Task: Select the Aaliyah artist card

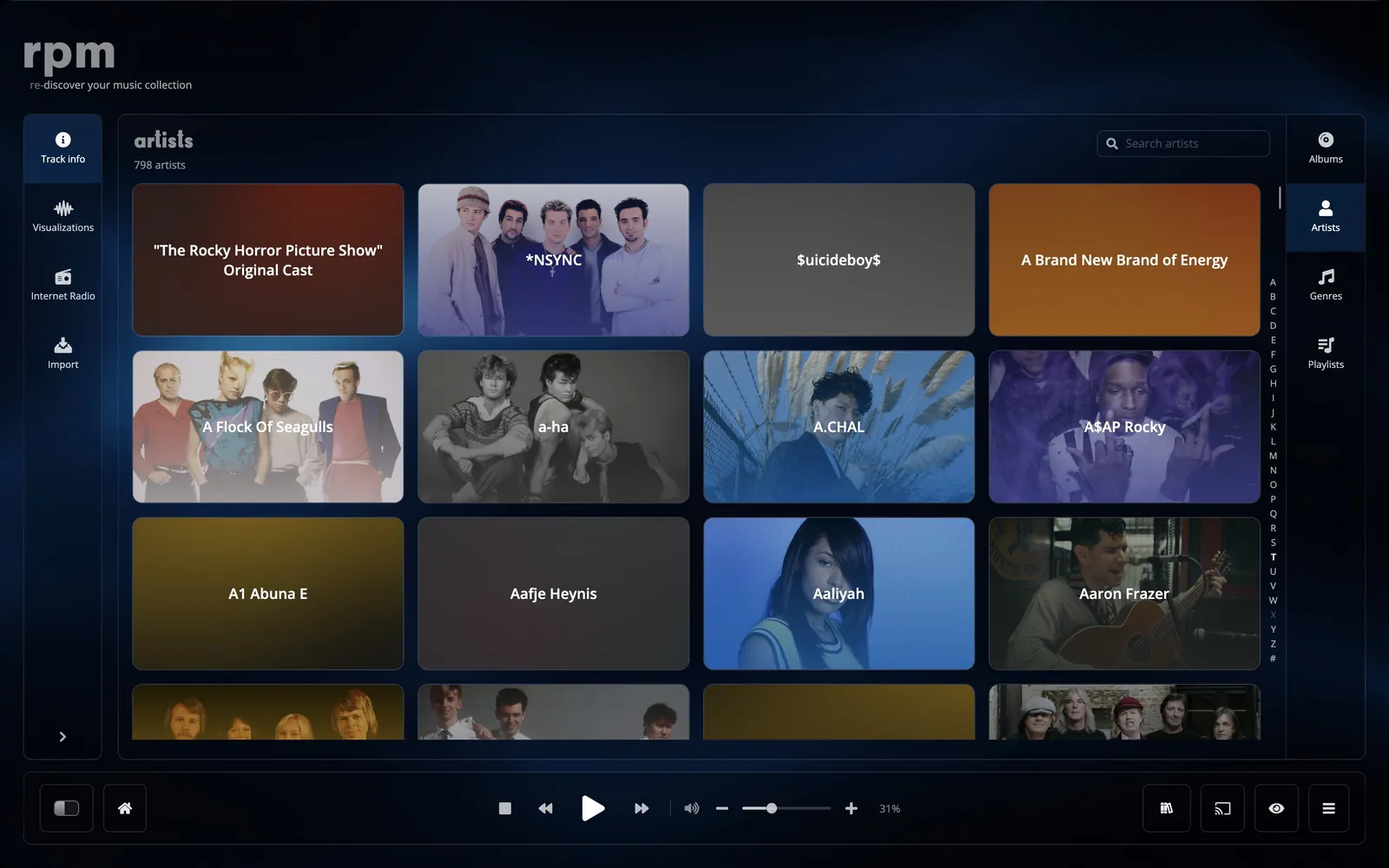Action: tap(839, 594)
